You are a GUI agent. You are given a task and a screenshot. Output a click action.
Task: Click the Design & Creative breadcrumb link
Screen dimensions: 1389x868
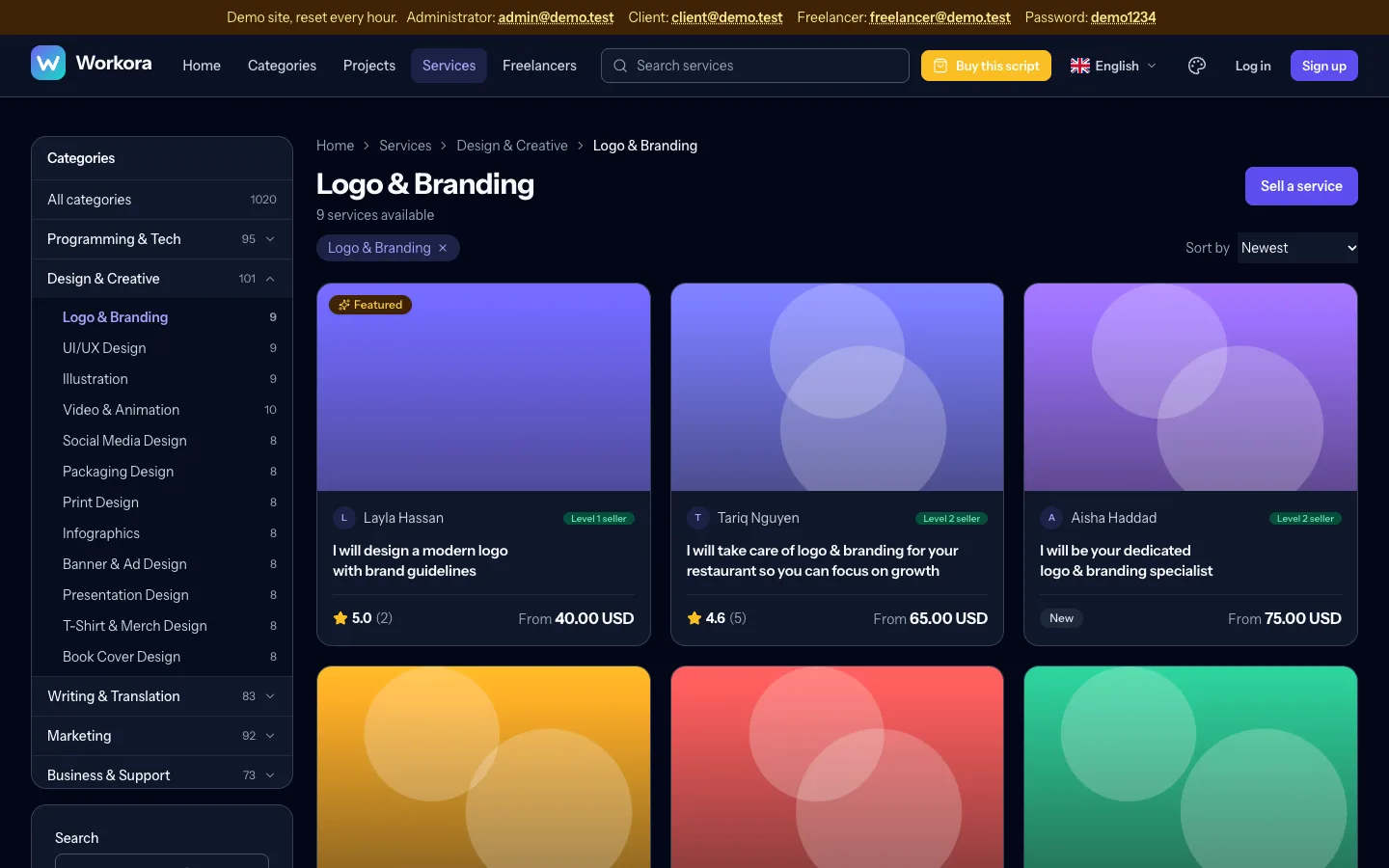(512, 146)
